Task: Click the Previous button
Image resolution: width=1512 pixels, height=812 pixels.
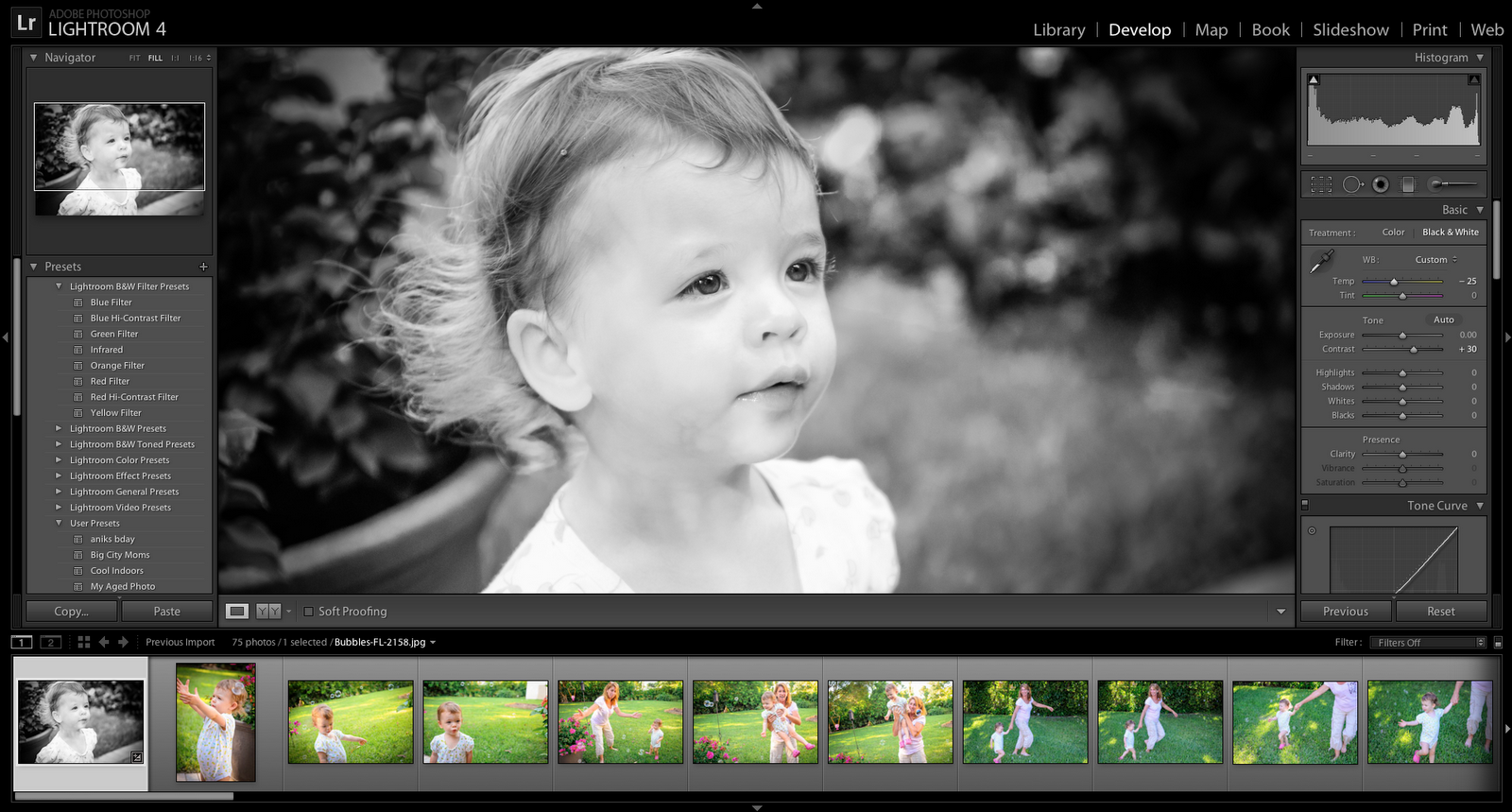Action: point(1346,612)
